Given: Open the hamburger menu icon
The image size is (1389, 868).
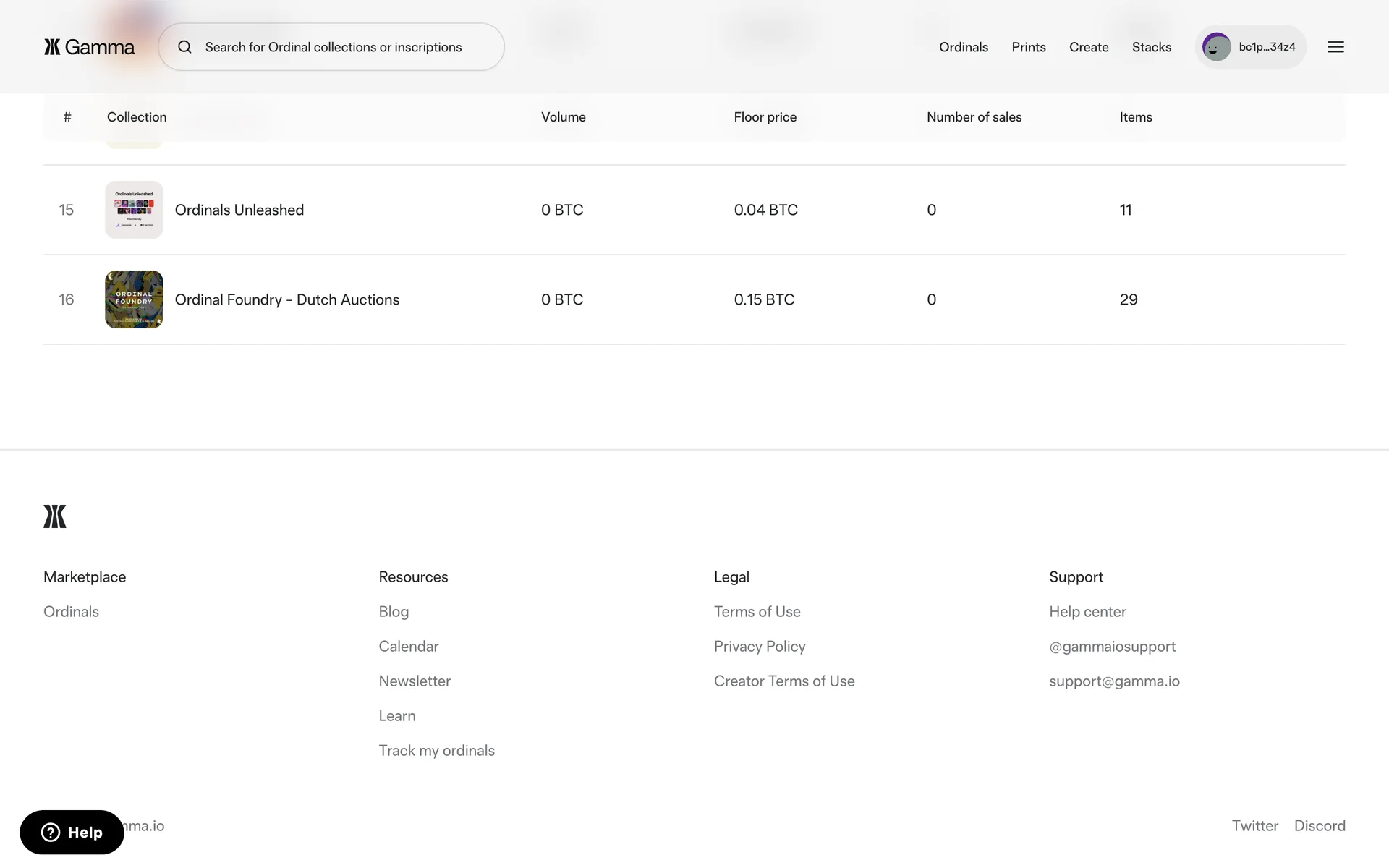Looking at the screenshot, I should (x=1335, y=47).
